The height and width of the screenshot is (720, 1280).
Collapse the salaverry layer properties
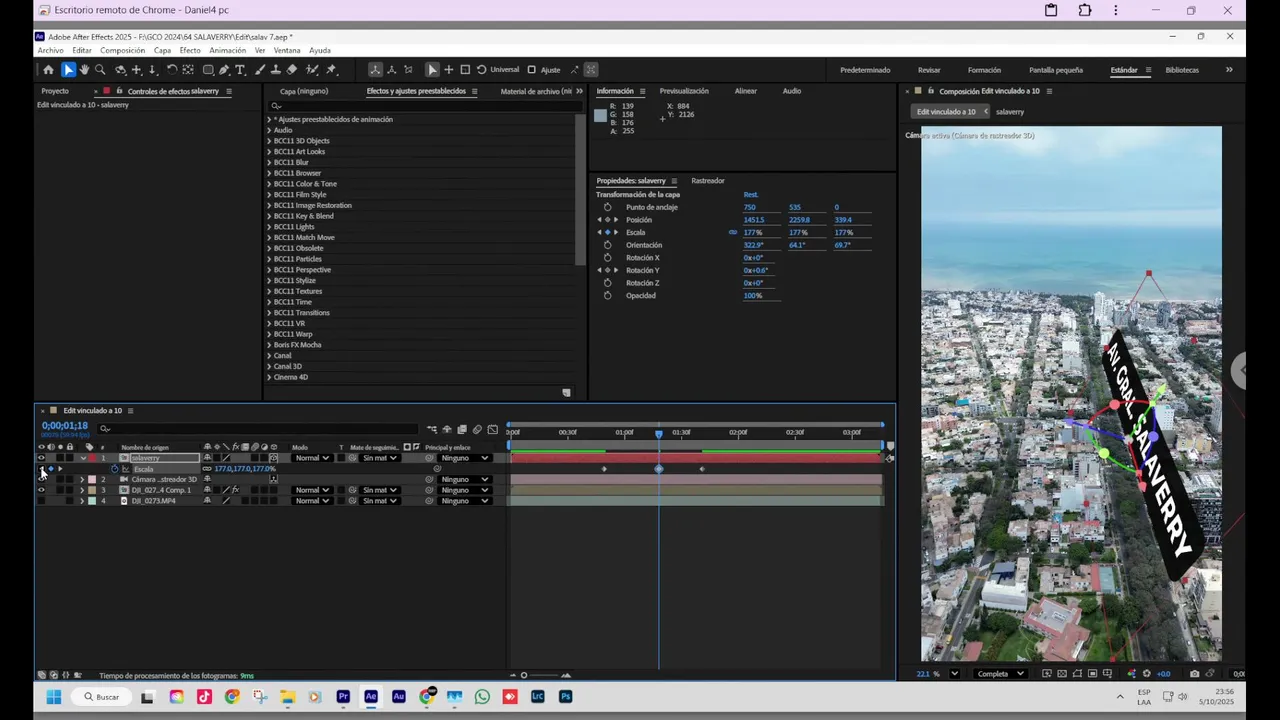pos(83,458)
